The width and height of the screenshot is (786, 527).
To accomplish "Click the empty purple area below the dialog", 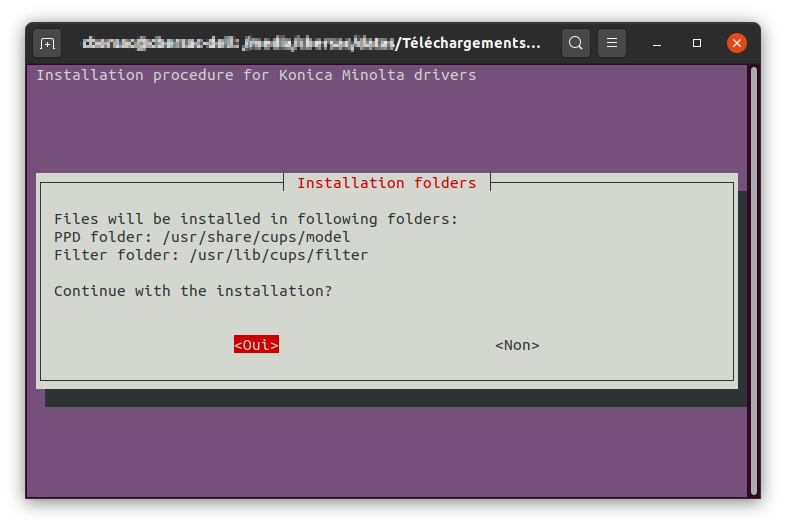I will pos(390,450).
